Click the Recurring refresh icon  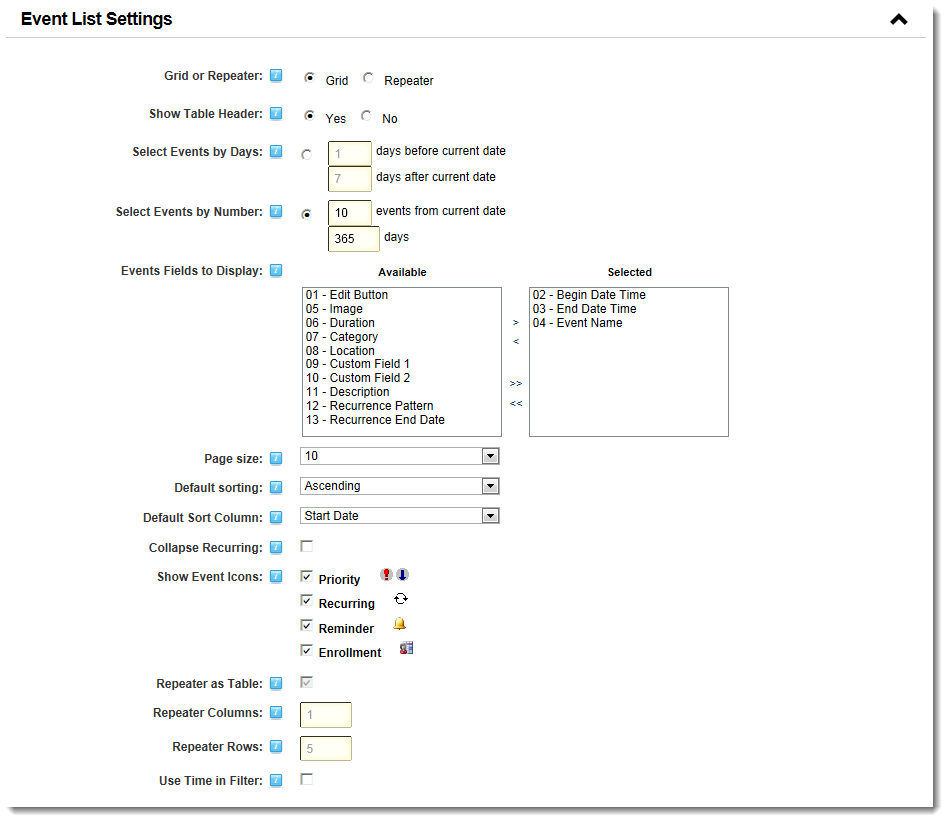point(400,598)
